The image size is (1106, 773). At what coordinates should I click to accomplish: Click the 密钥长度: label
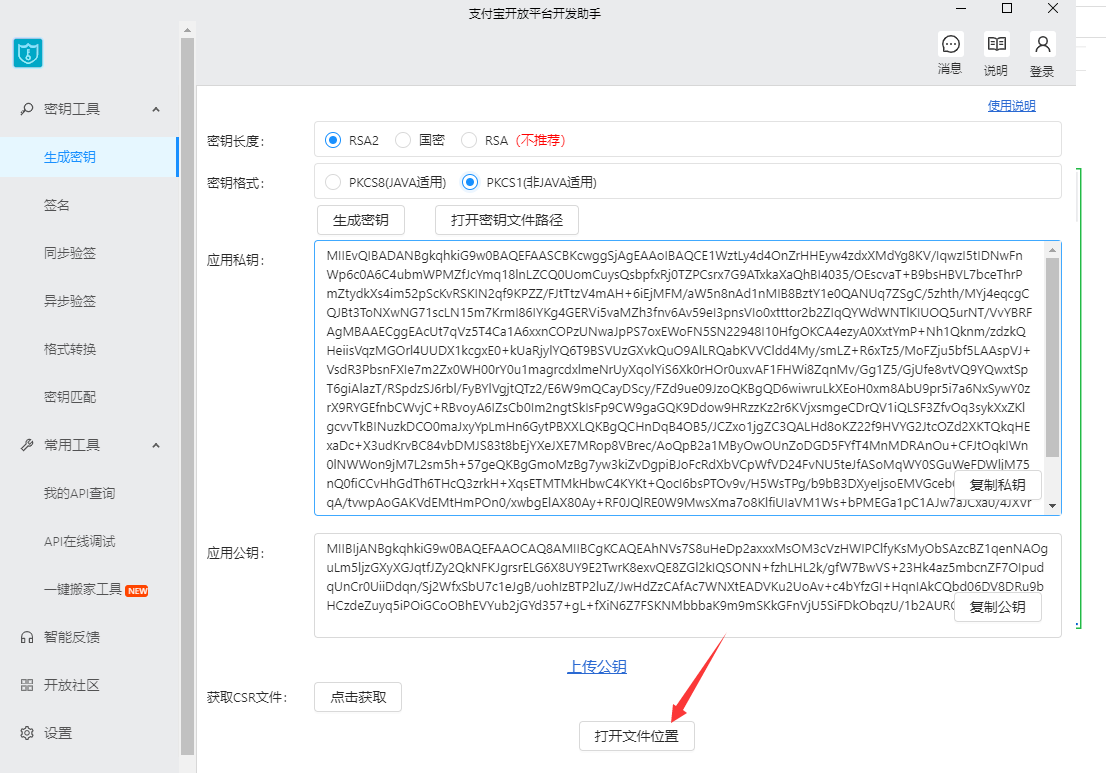[x=236, y=141]
